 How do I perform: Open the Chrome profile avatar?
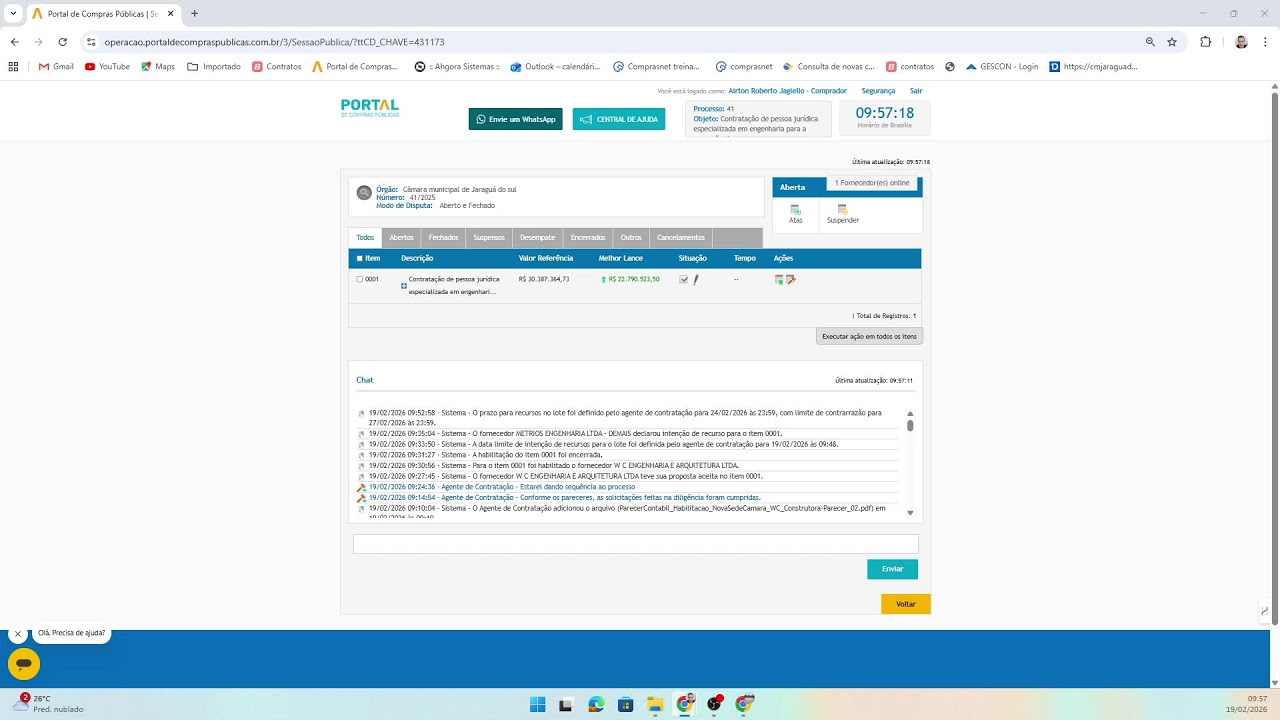(1241, 42)
